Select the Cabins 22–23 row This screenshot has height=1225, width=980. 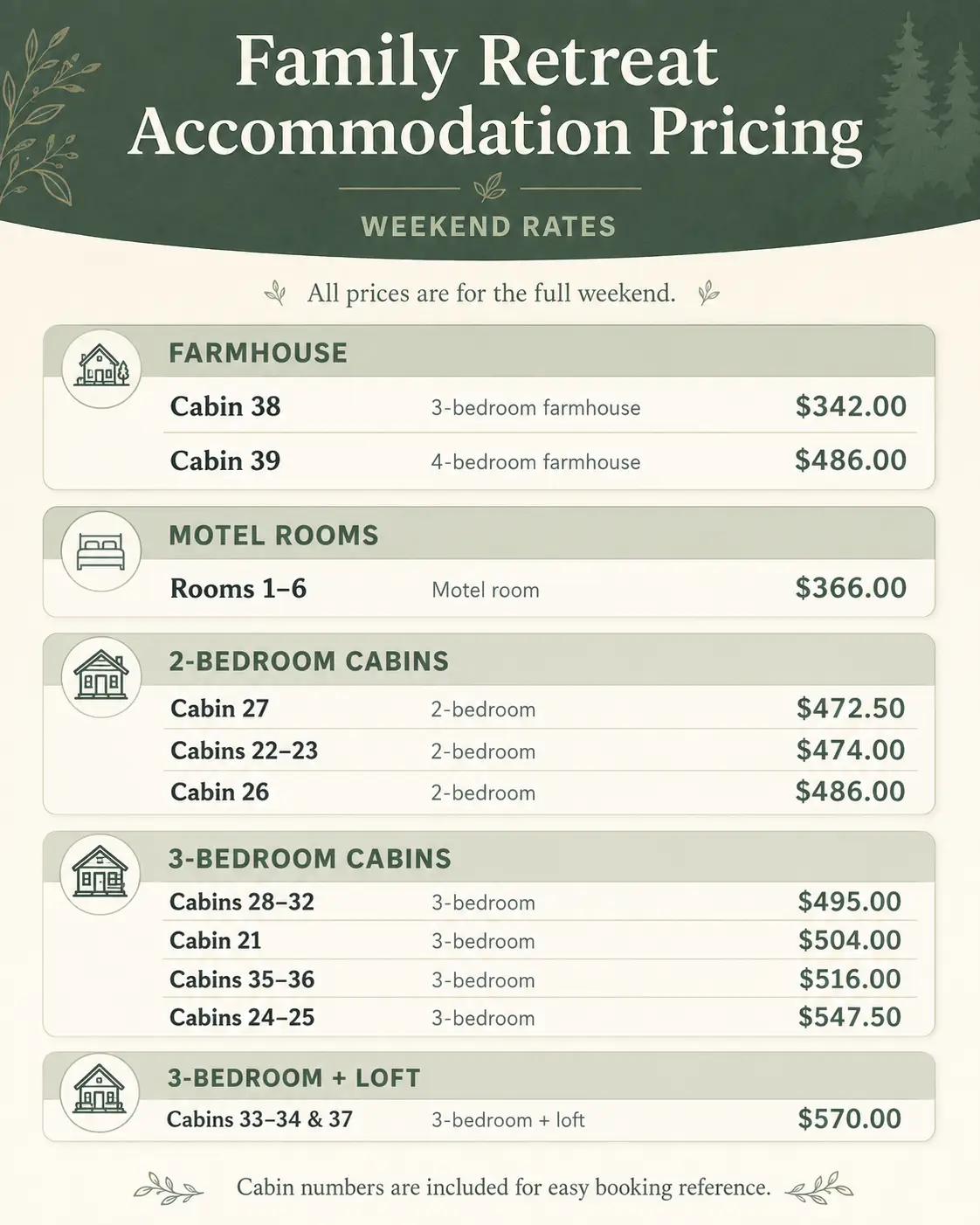click(540, 751)
